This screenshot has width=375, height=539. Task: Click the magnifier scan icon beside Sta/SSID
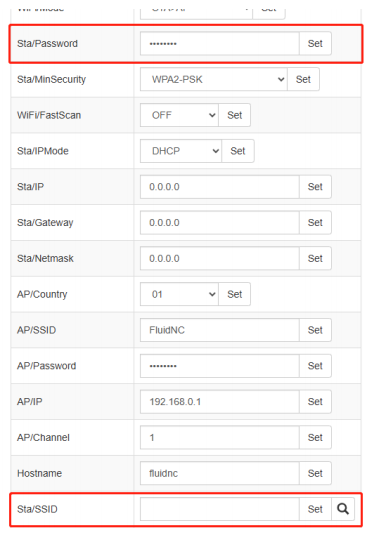(x=343, y=509)
